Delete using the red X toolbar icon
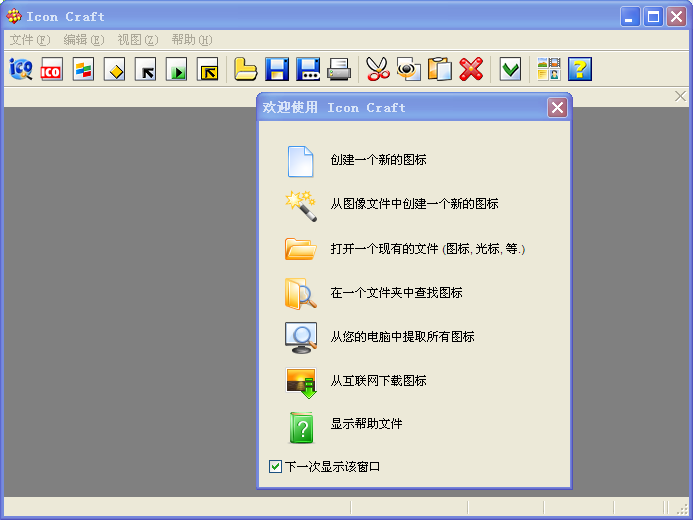 pyautogui.click(x=471, y=69)
